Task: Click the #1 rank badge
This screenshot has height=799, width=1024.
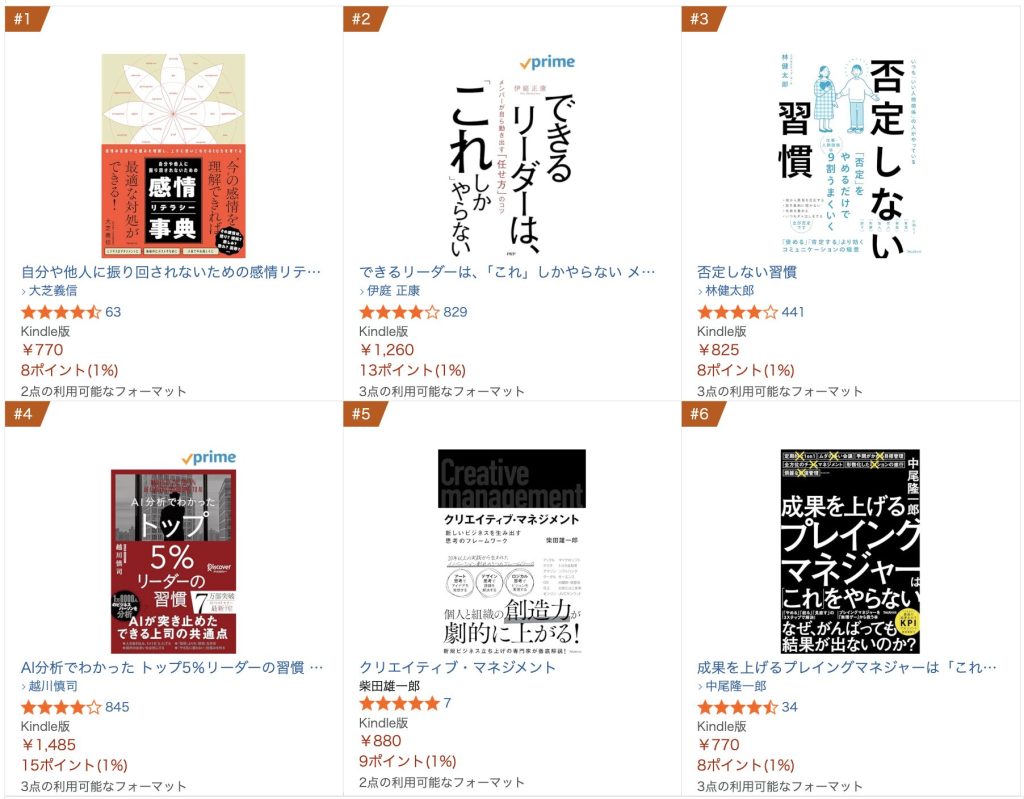Action: tap(26, 18)
